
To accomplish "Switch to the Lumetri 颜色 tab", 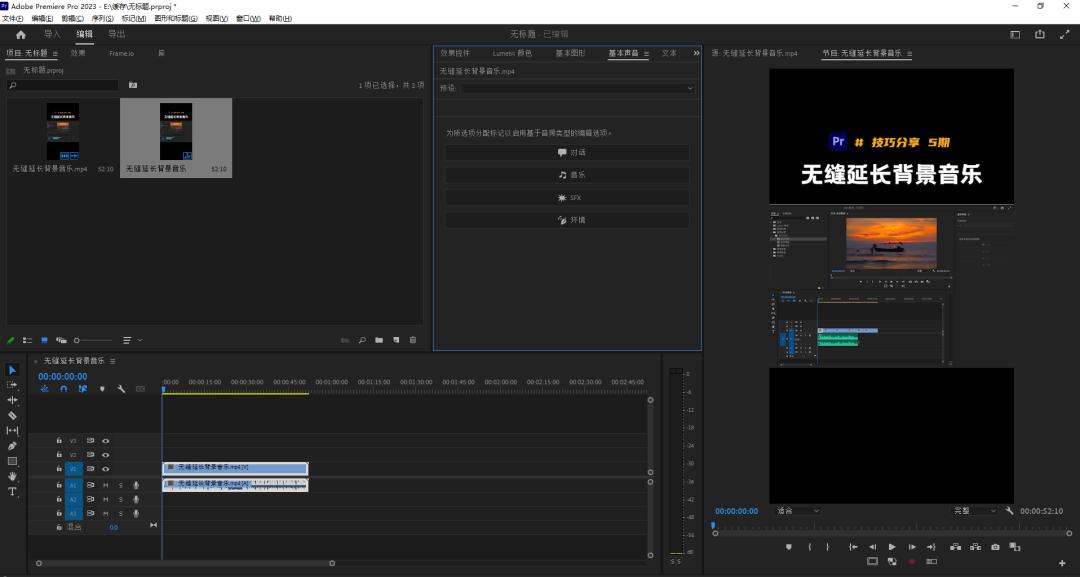I will [512, 53].
